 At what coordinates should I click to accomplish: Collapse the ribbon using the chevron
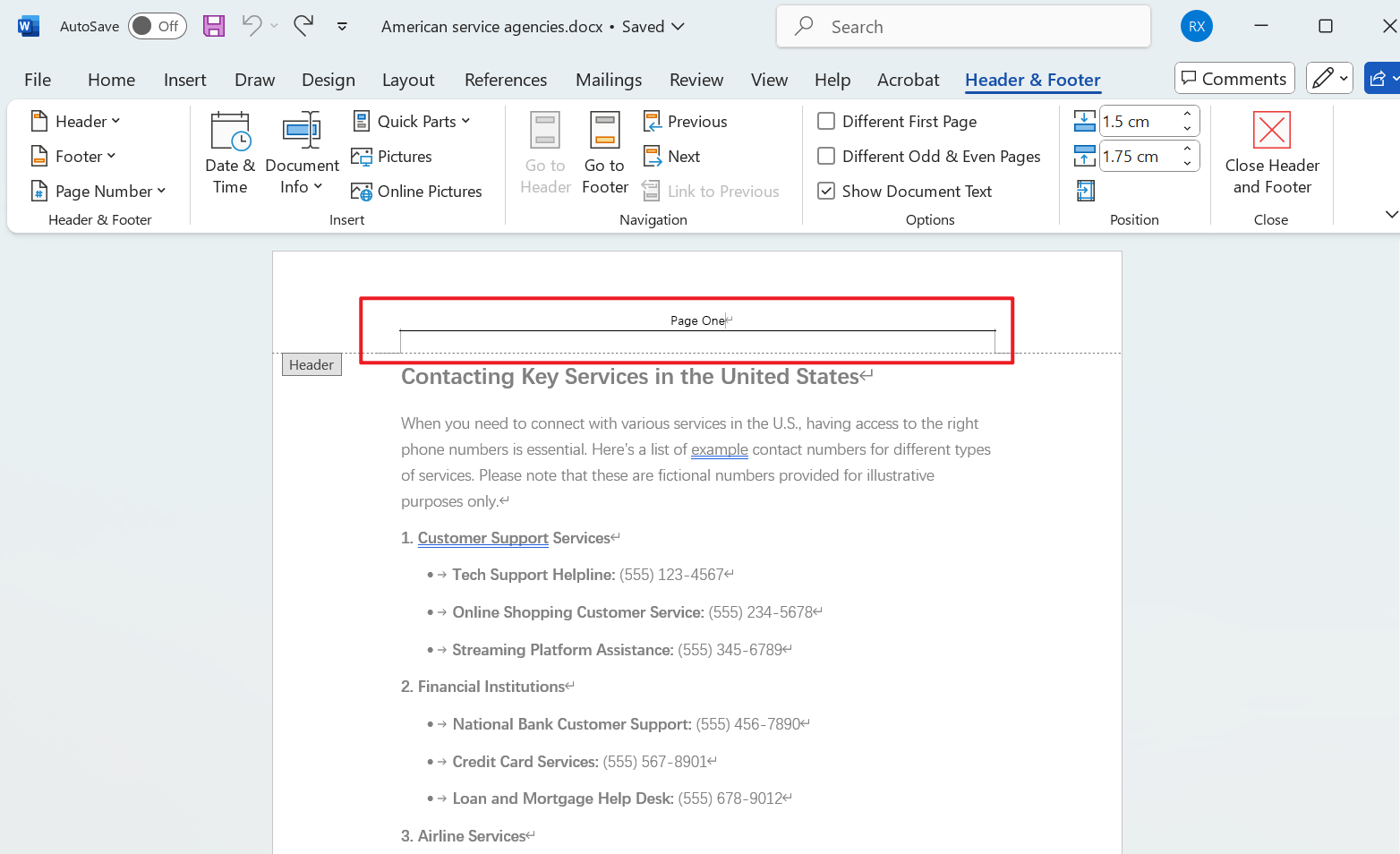point(1391,214)
